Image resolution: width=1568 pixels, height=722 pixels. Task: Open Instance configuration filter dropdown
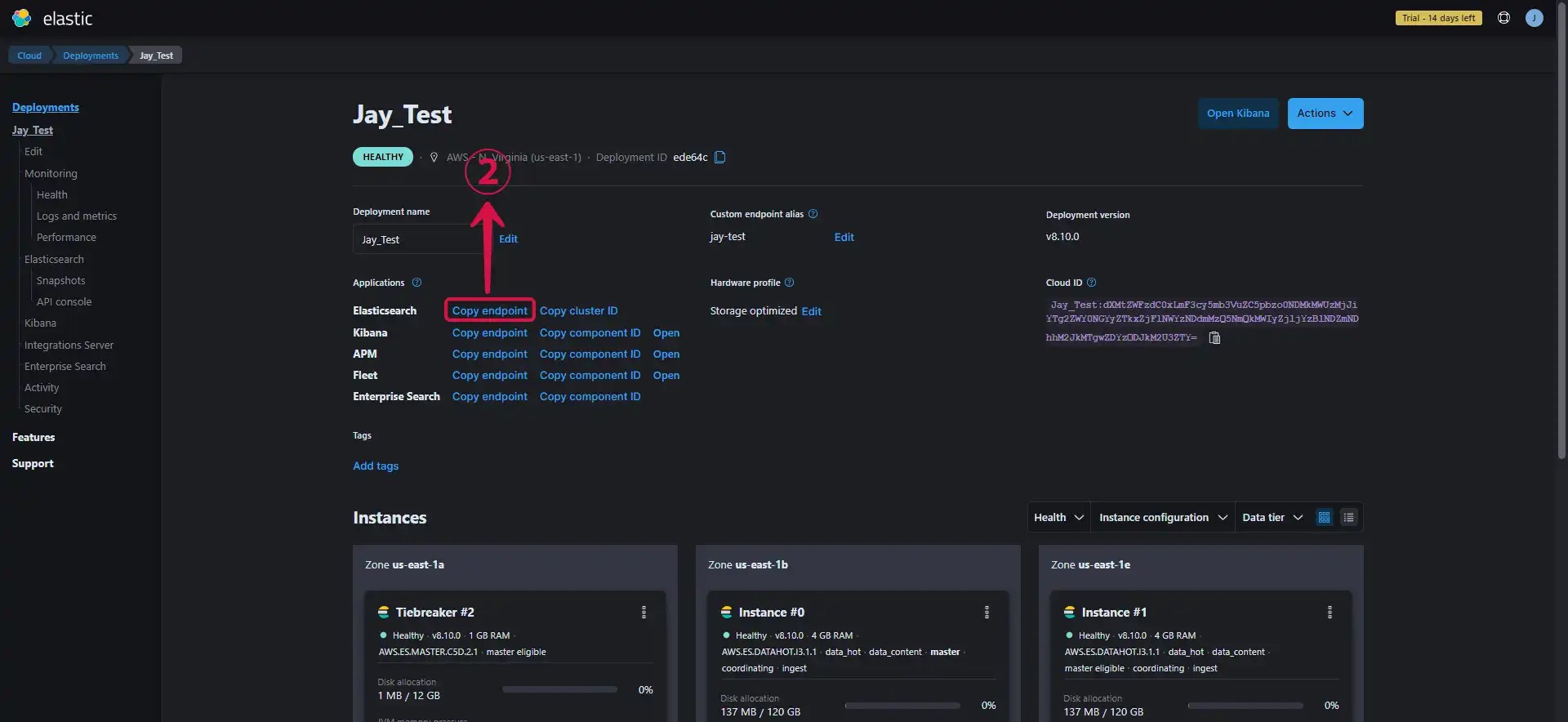pyautogui.click(x=1163, y=518)
